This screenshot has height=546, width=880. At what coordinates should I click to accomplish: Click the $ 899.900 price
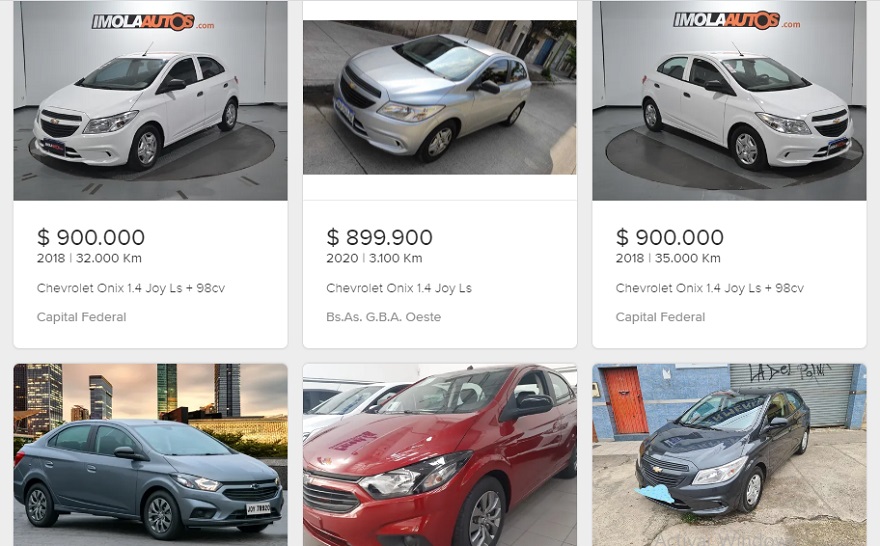[x=379, y=237]
